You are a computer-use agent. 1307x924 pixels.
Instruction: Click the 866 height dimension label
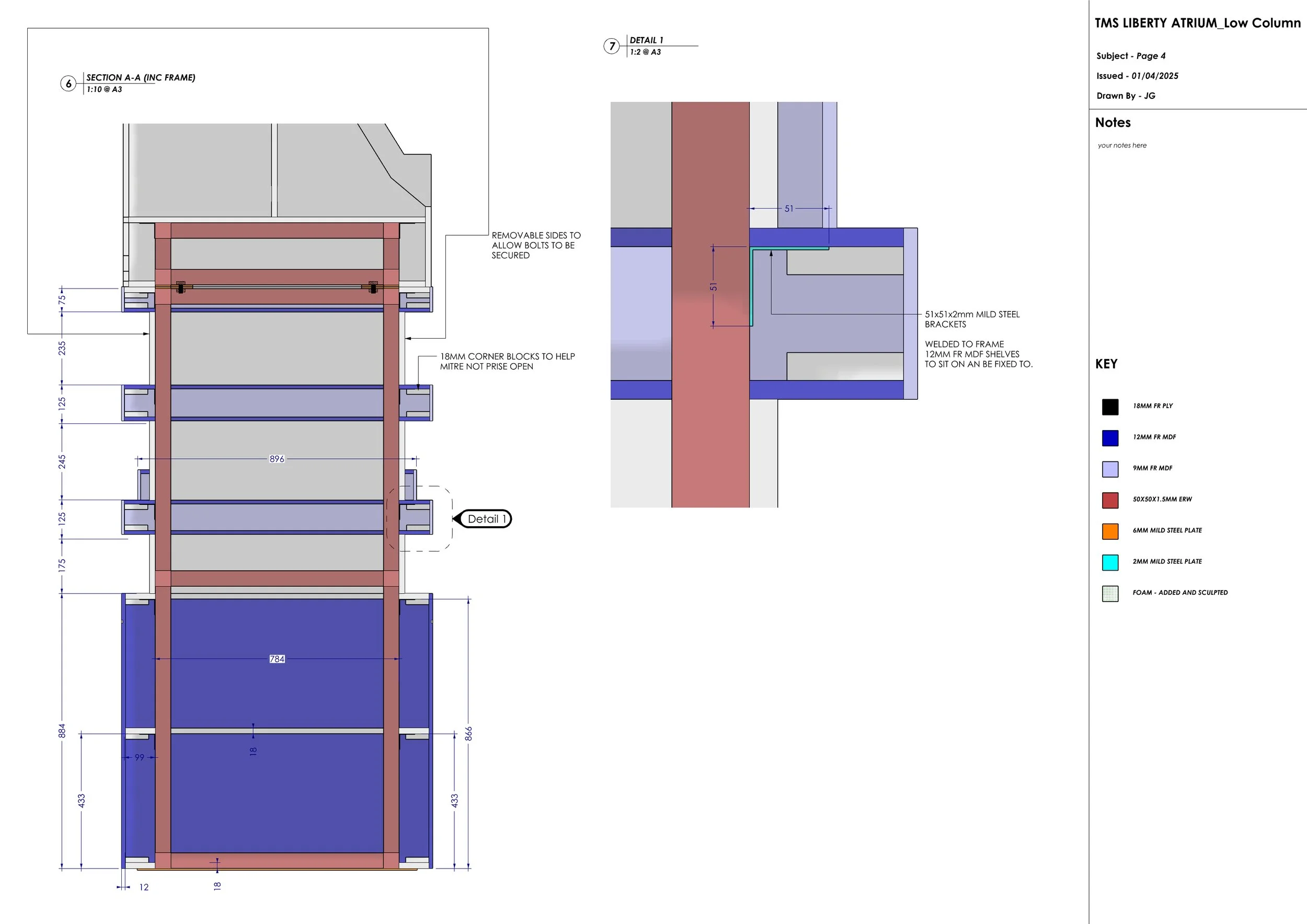click(x=468, y=733)
